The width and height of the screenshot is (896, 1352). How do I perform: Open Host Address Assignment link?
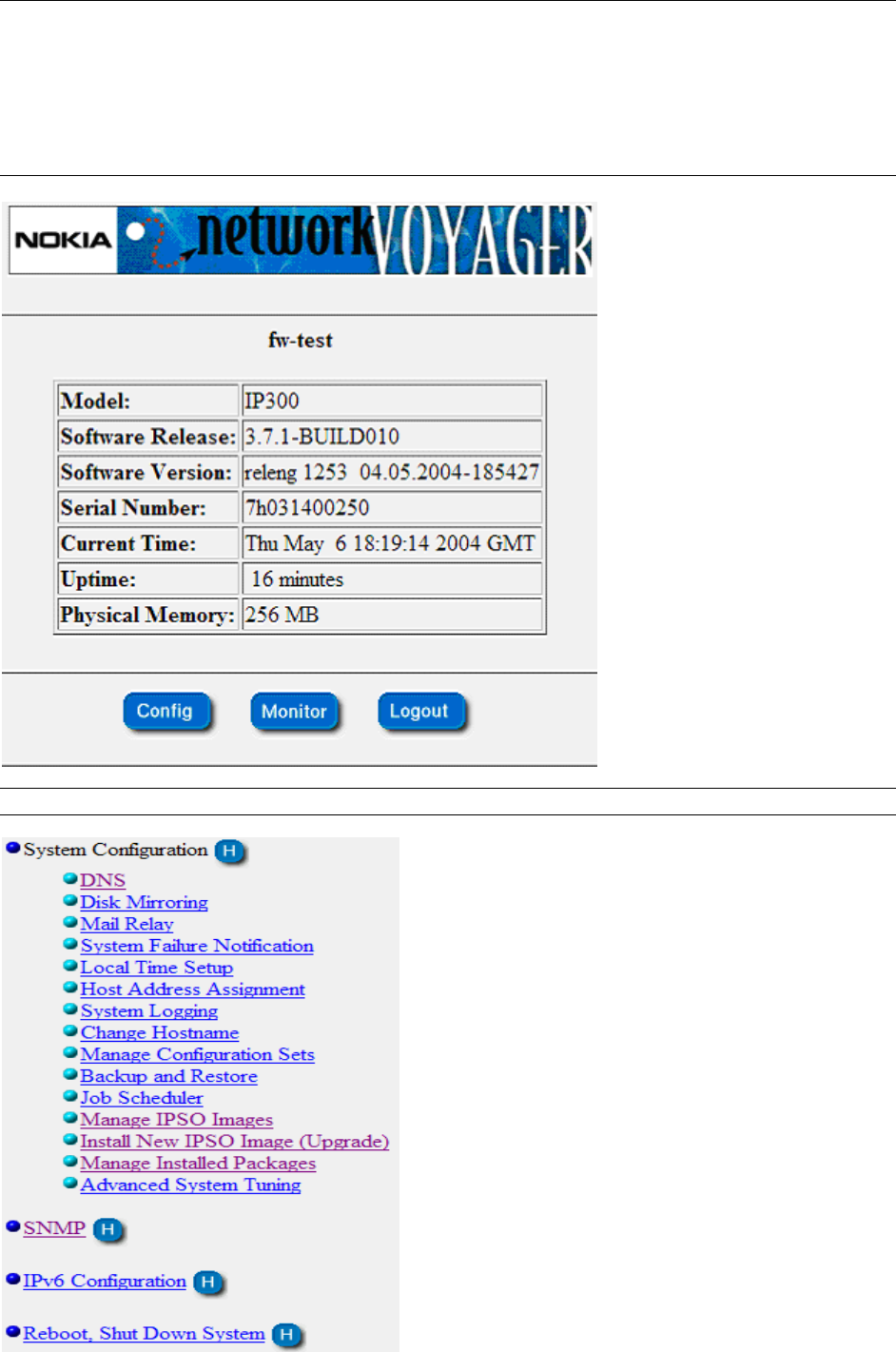click(x=192, y=990)
